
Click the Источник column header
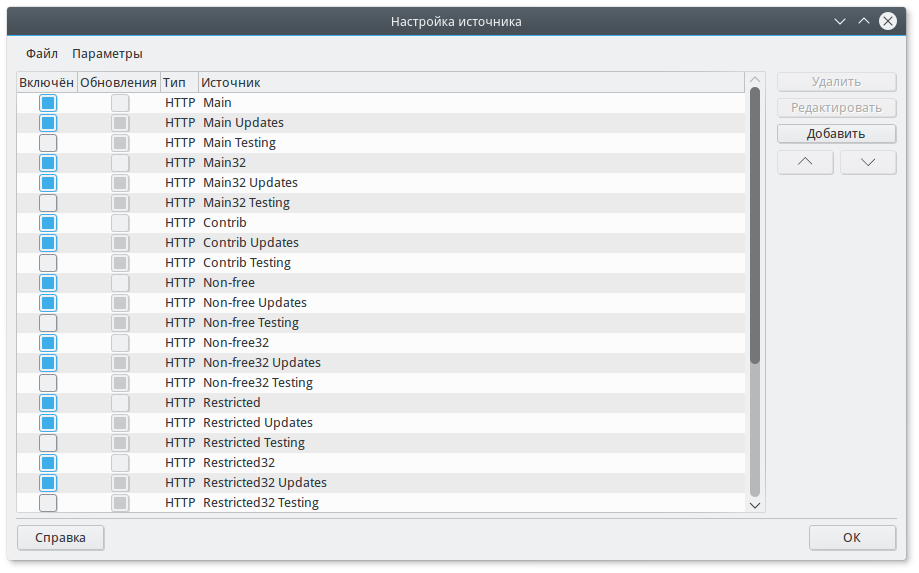click(471, 83)
